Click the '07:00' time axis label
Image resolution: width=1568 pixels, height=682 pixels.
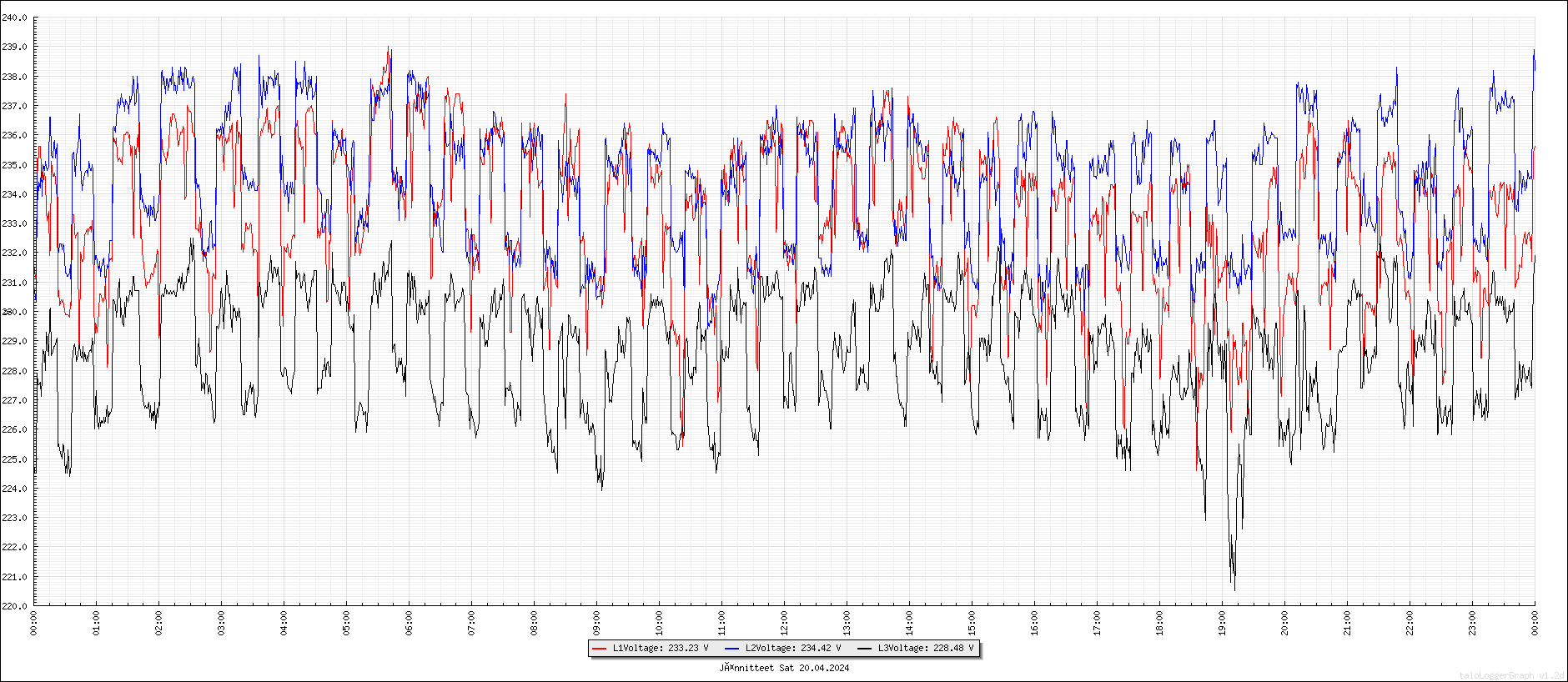[x=471, y=623]
